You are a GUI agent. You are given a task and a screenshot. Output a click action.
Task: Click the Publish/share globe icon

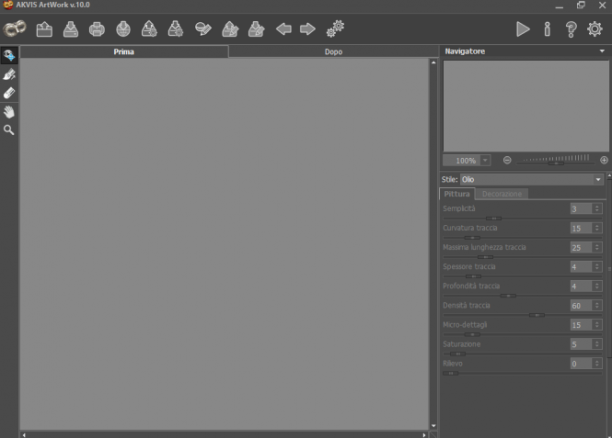tap(123, 29)
